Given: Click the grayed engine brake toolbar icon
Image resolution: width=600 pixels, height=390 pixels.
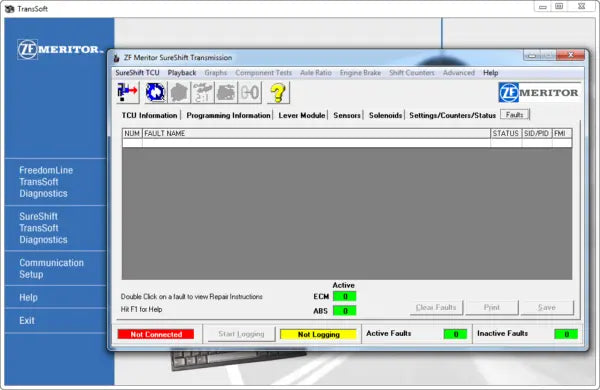Looking at the screenshot, I should (226, 92).
